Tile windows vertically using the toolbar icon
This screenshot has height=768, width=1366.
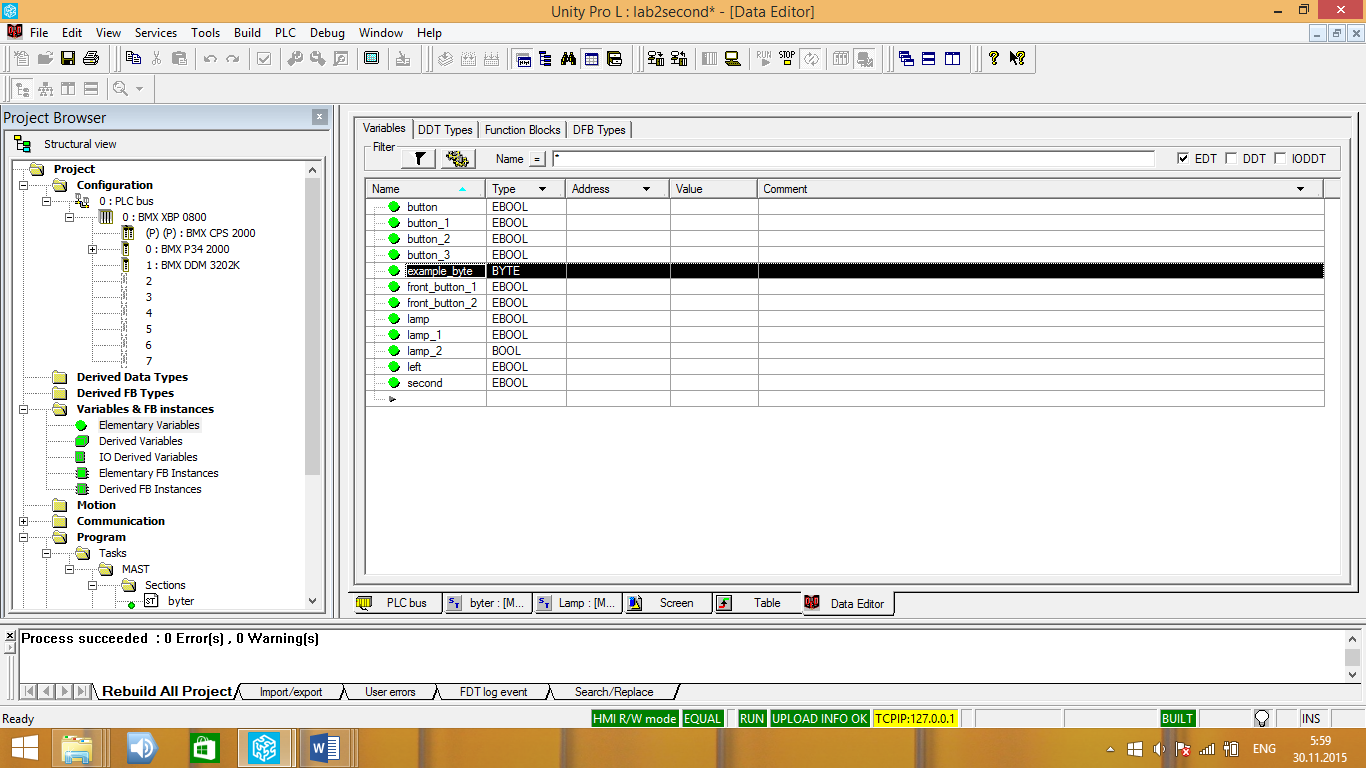click(952, 58)
